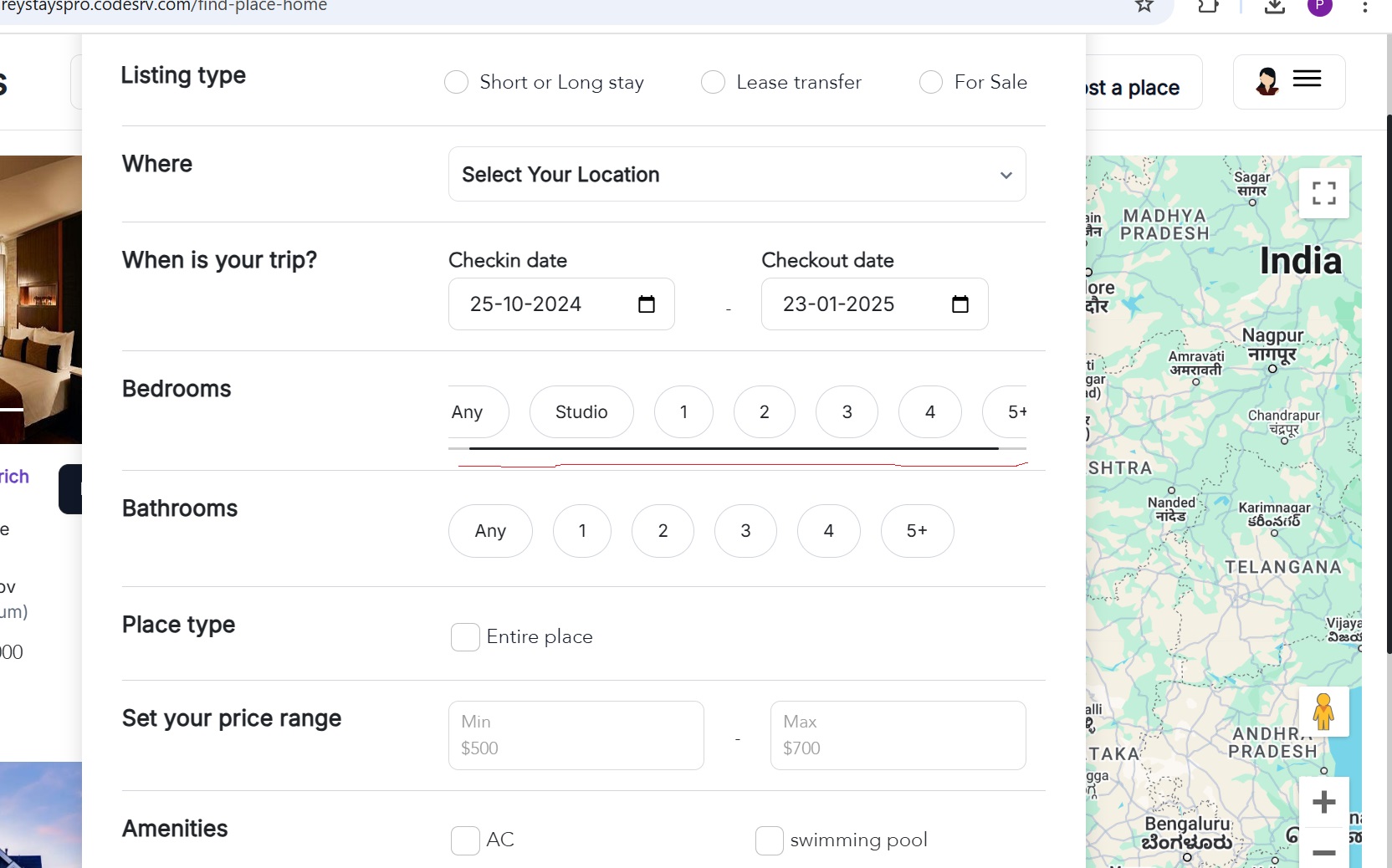Check the Entire place checkbox

tap(465, 637)
